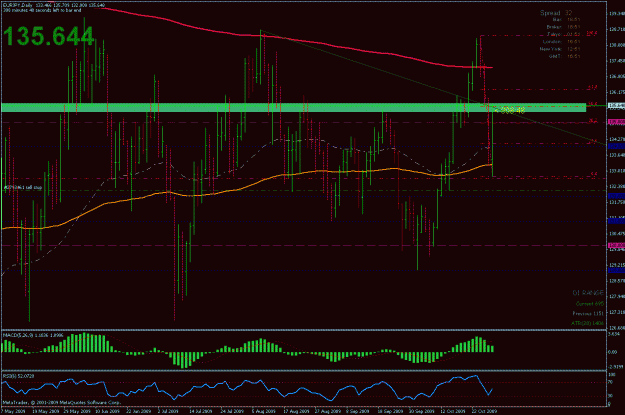Click the blue RSI line in lower subwindow
The width and height of the screenshot is (625, 415).
coord(247,387)
